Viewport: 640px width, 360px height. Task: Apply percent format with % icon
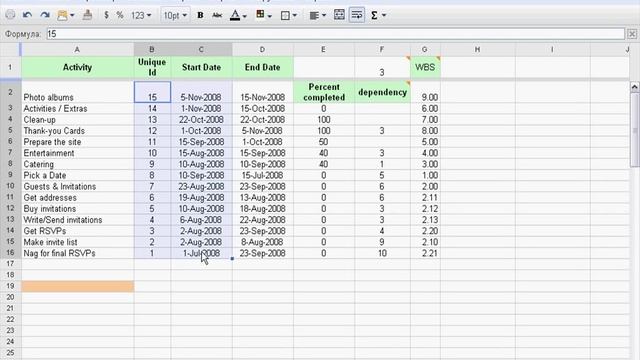120,15
